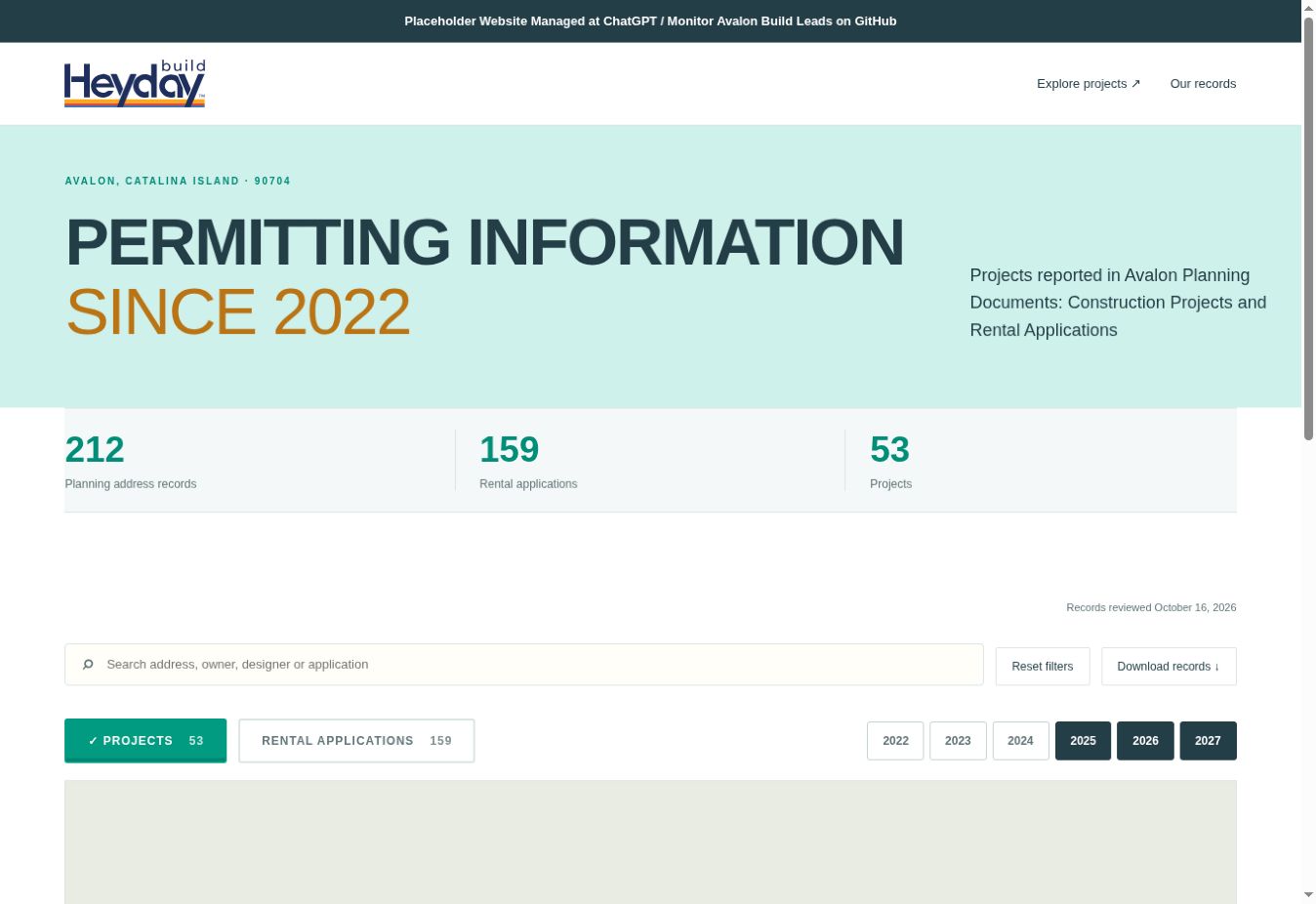Turn off the 2026 year filter
This screenshot has height=904, width=1316.
click(1145, 741)
